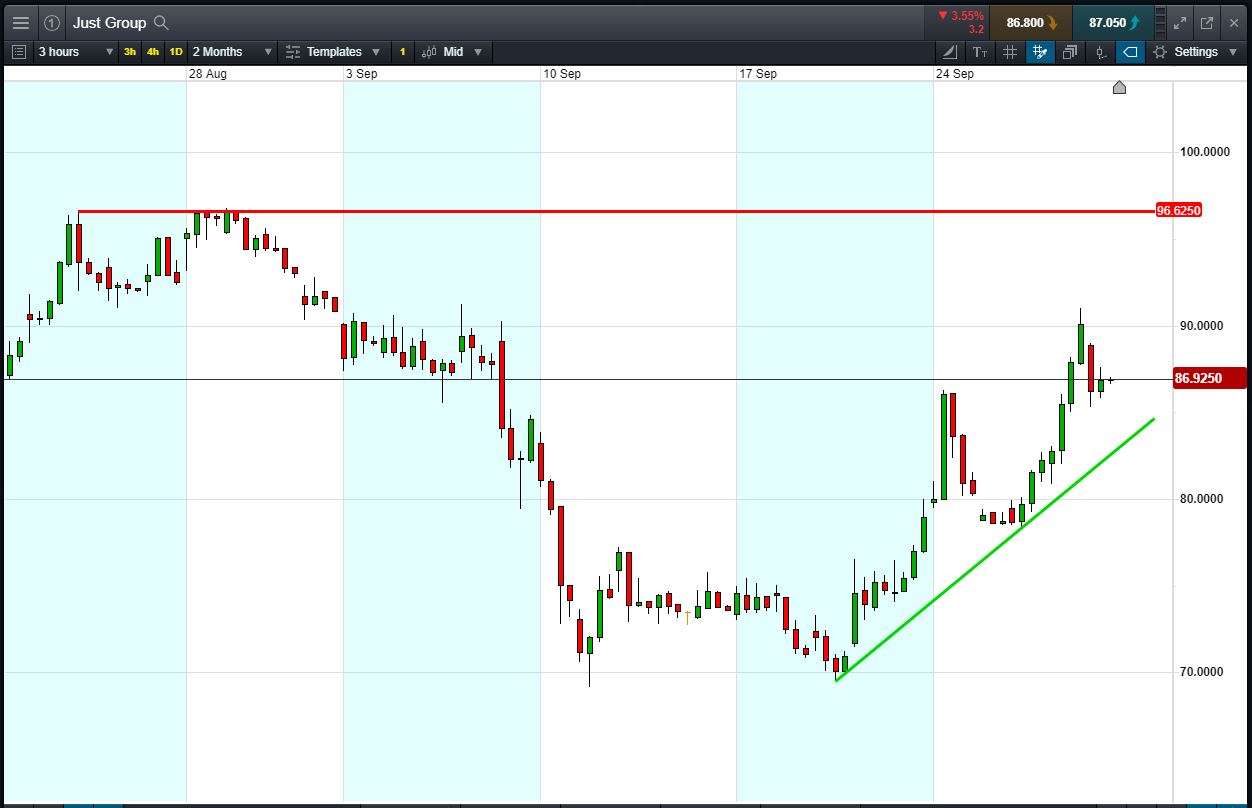The image size is (1252, 808).
Task: Select the green trend line
Action: [995, 549]
